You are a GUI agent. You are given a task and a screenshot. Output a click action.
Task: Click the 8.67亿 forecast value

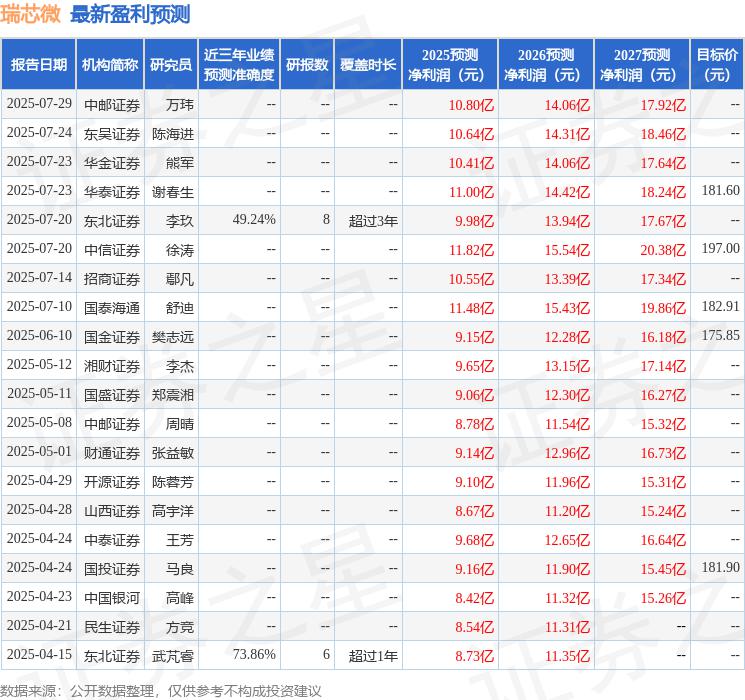click(x=474, y=511)
